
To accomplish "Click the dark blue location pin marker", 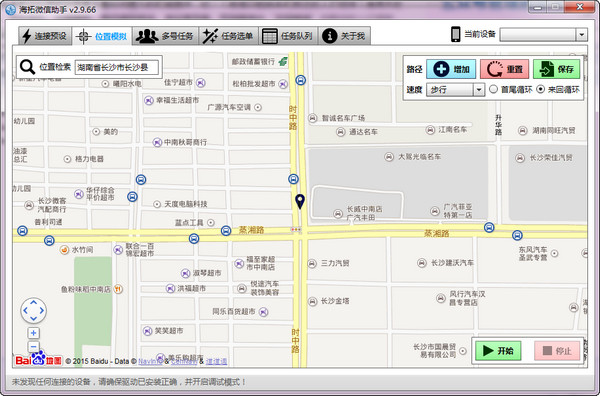I will pyautogui.click(x=300, y=201).
